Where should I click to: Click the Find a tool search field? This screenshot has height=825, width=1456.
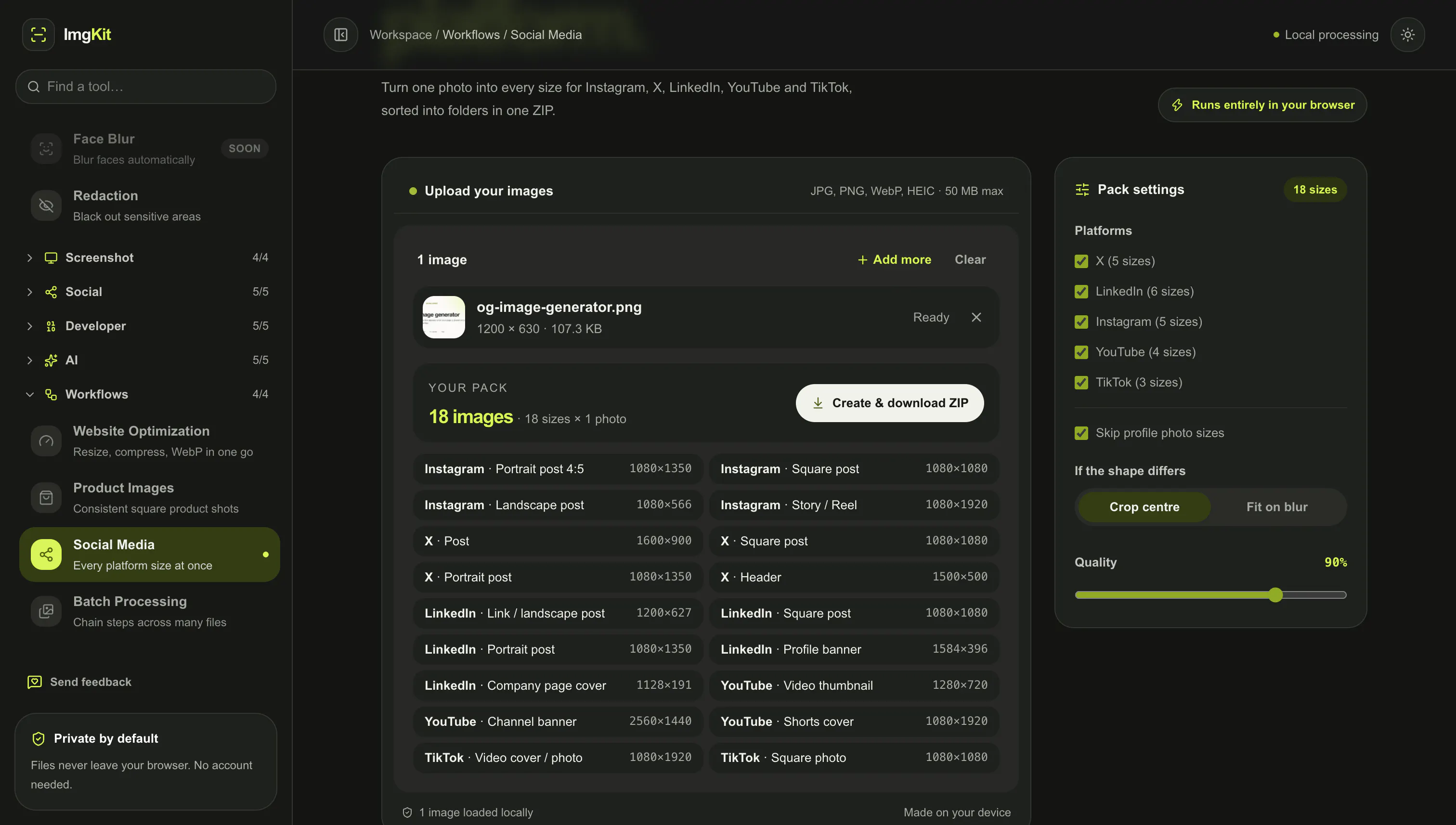[146, 87]
